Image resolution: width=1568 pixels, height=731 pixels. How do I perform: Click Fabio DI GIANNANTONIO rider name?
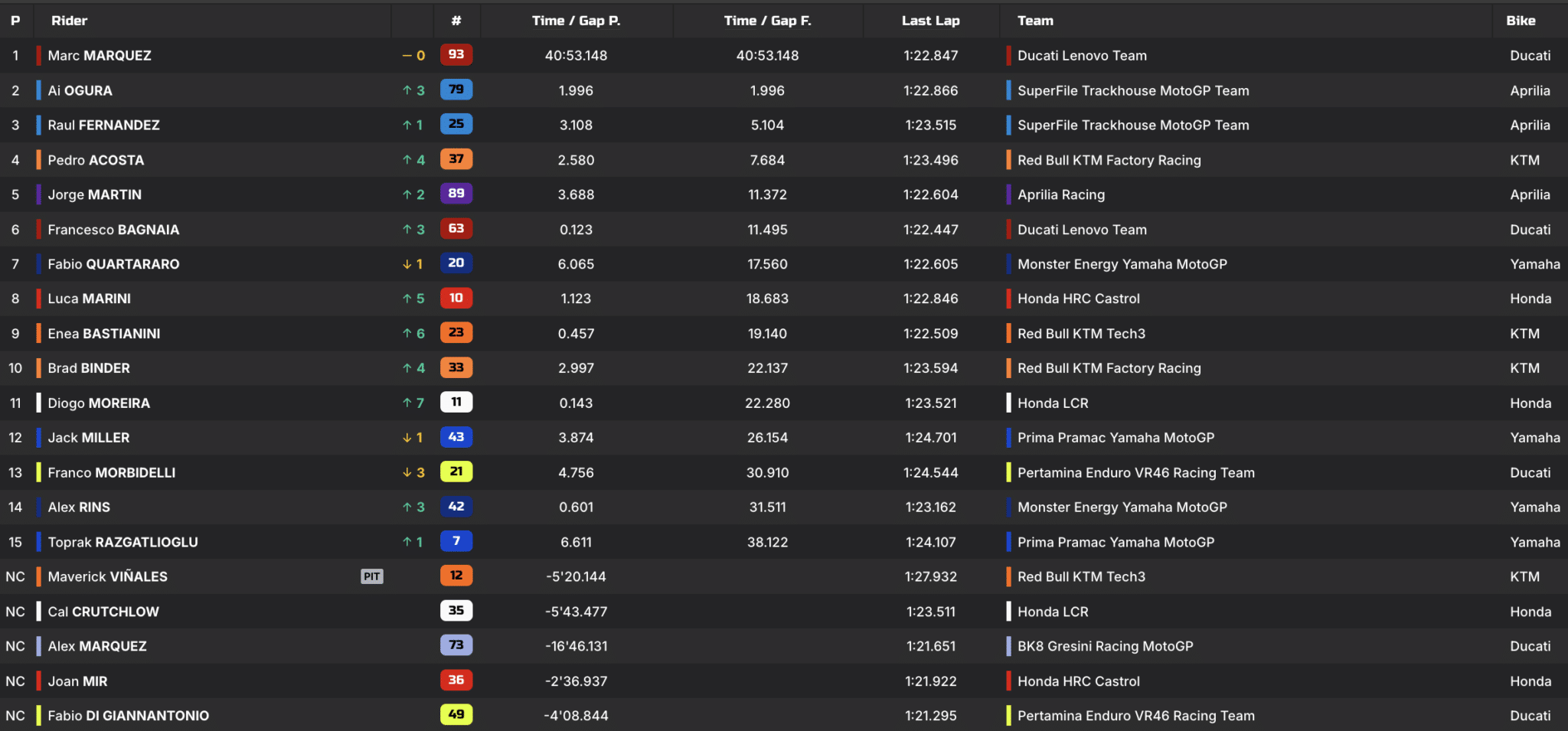point(128,716)
